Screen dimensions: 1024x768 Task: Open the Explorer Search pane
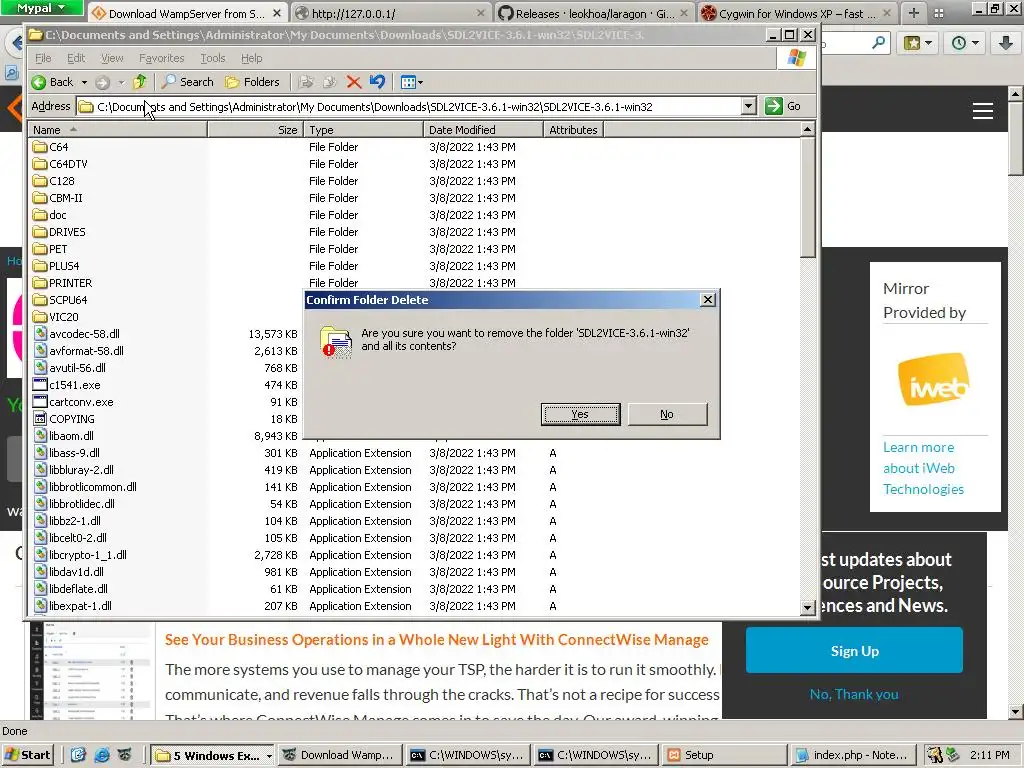tap(188, 82)
